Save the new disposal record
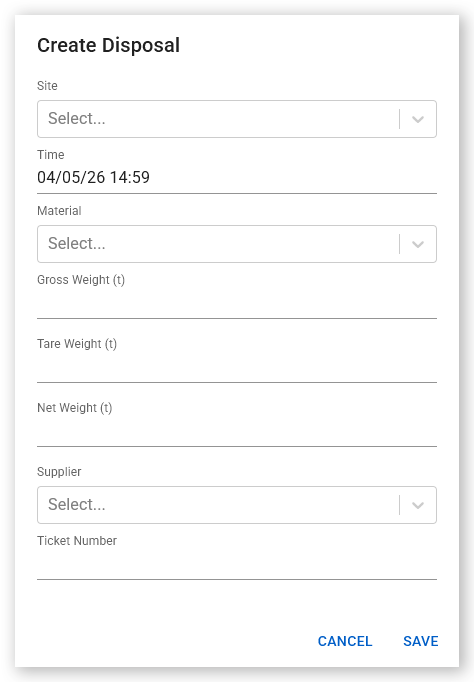Screen dimensions: 474x682 (x=421, y=641)
